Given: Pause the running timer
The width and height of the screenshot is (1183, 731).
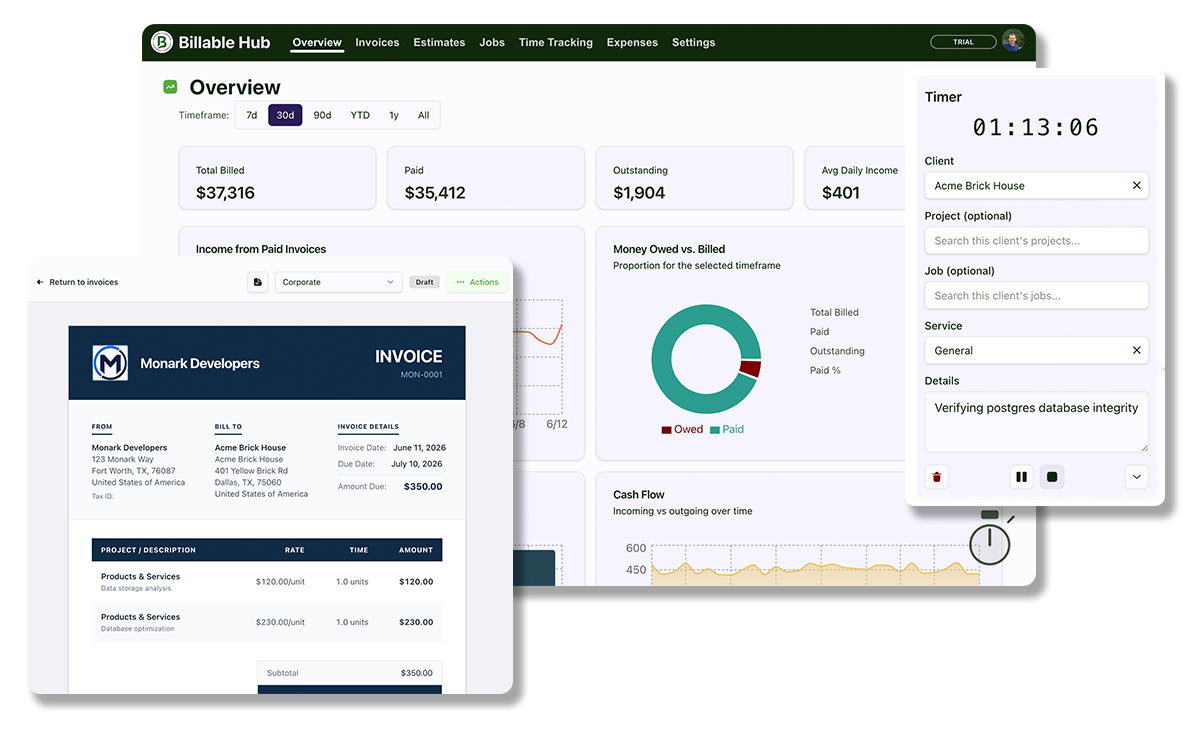Looking at the screenshot, I should (x=1022, y=477).
